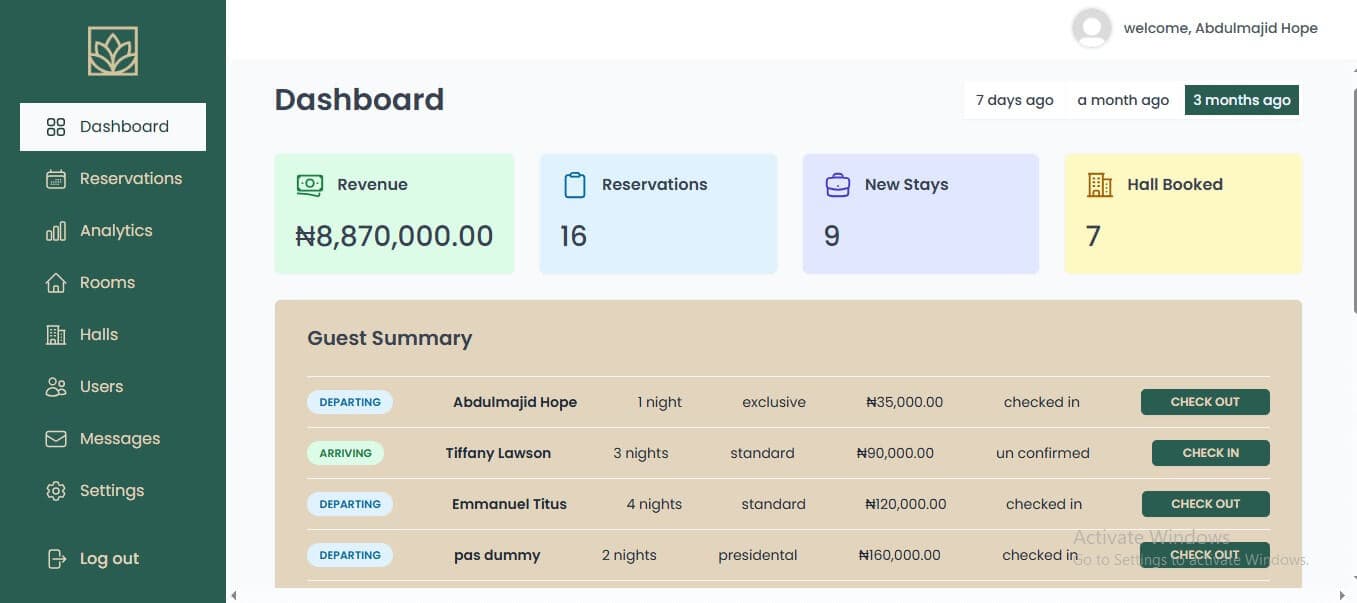Select the 3 months ago filter
Viewport: 1357px width, 603px height.
[1241, 99]
